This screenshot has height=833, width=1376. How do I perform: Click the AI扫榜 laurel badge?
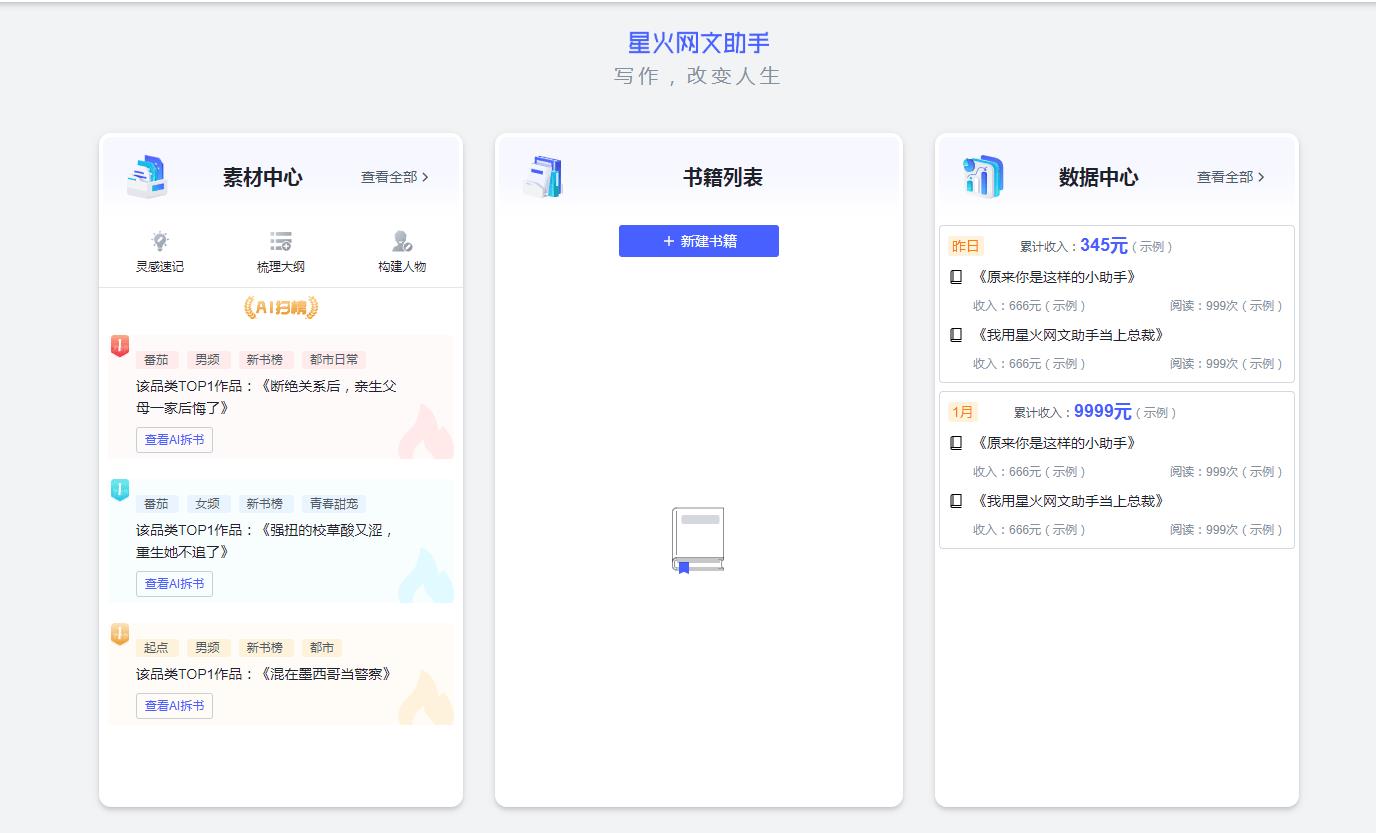coord(281,308)
